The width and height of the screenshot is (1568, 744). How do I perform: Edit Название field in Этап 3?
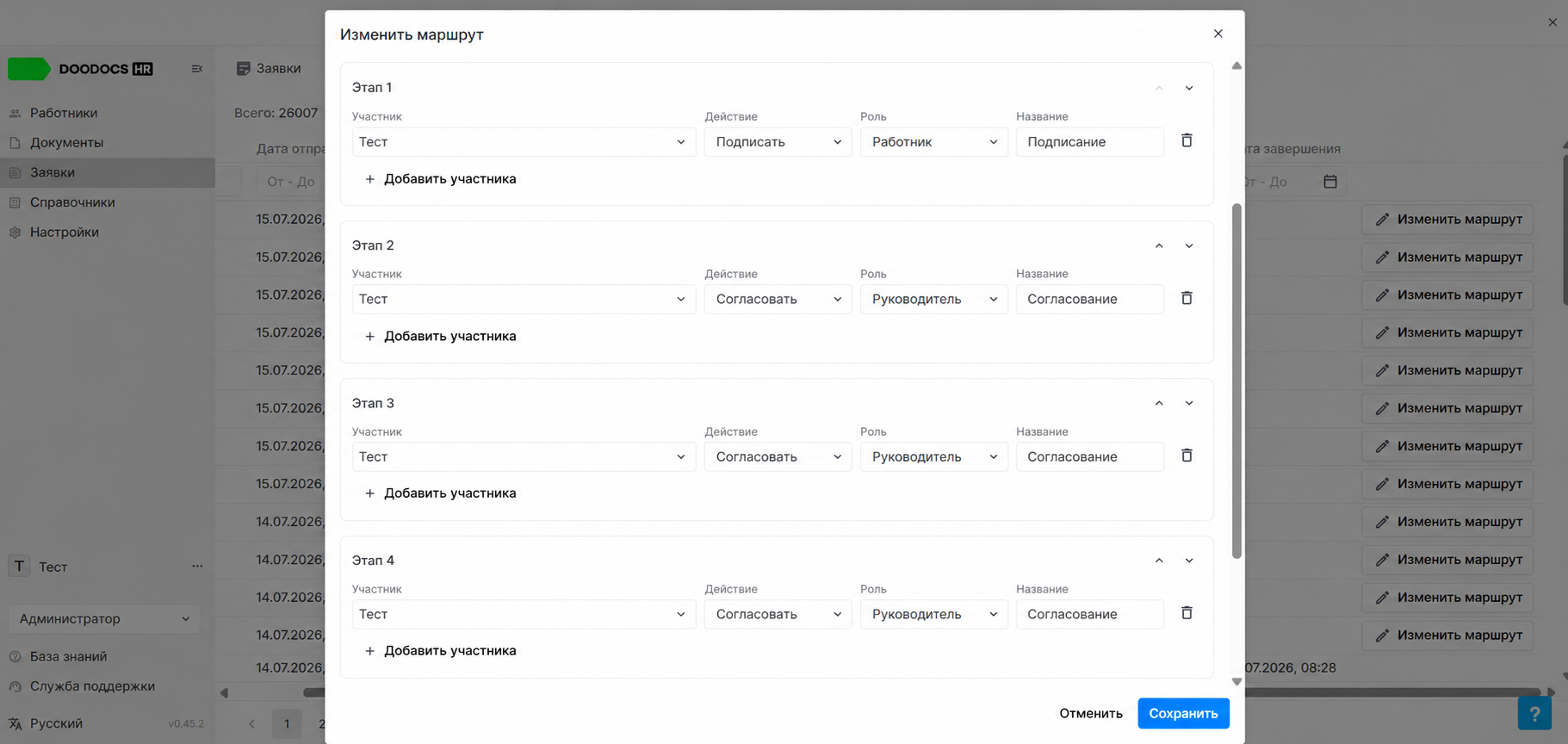(1089, 456)
